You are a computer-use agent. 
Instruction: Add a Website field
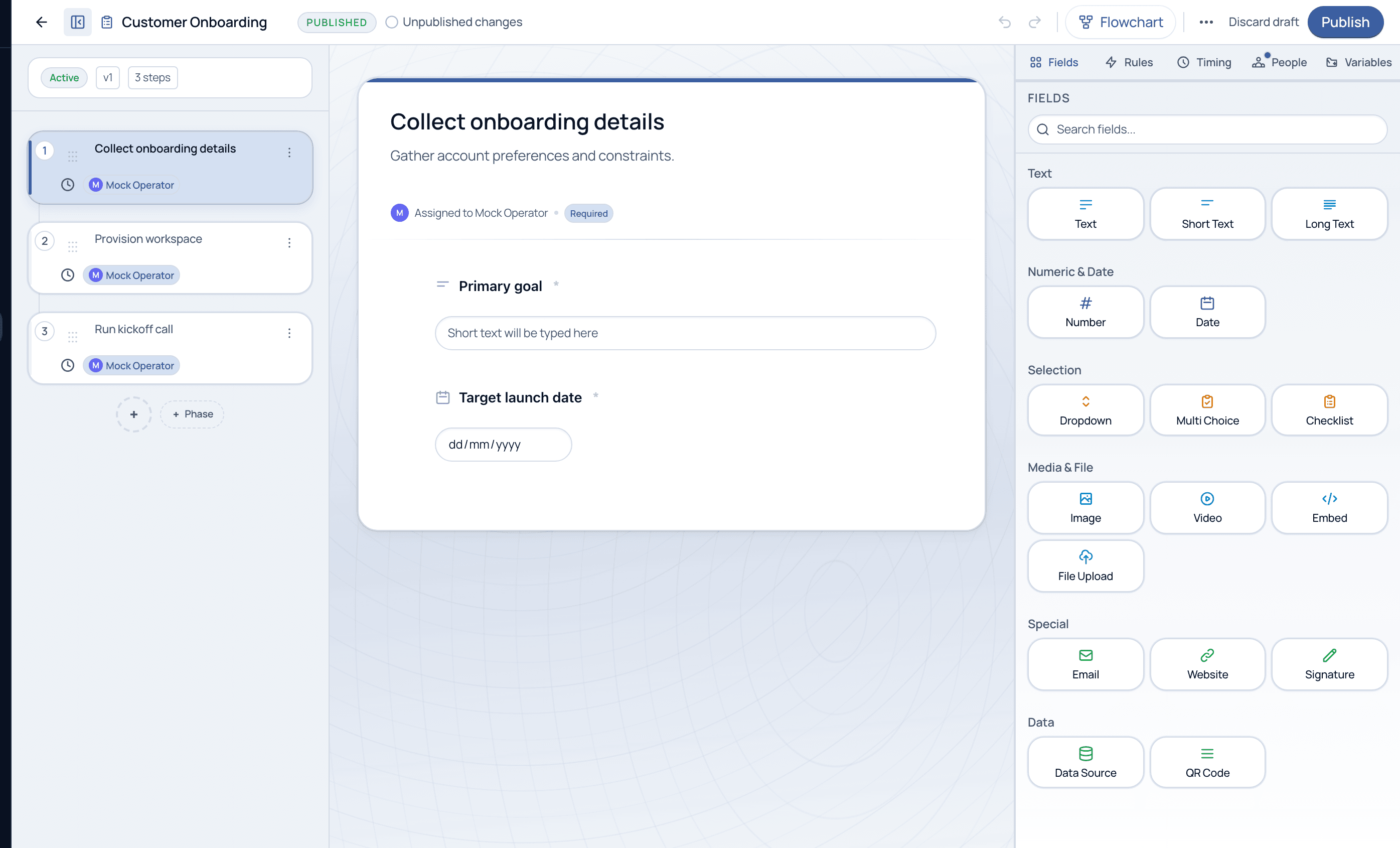pyautogui.click(x=1207, y=664)
